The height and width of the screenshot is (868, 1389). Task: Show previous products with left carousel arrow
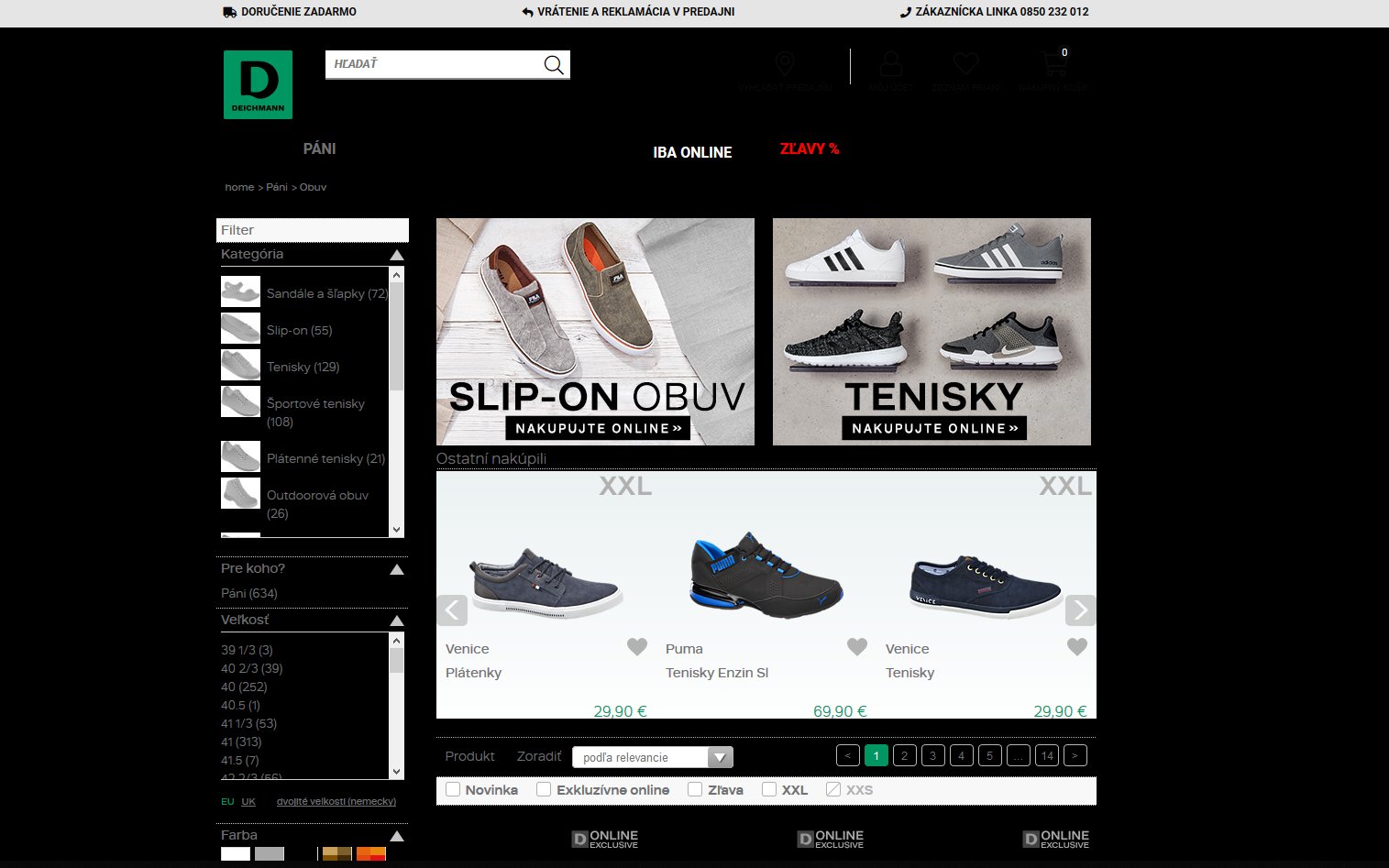(x=452, y=610)
